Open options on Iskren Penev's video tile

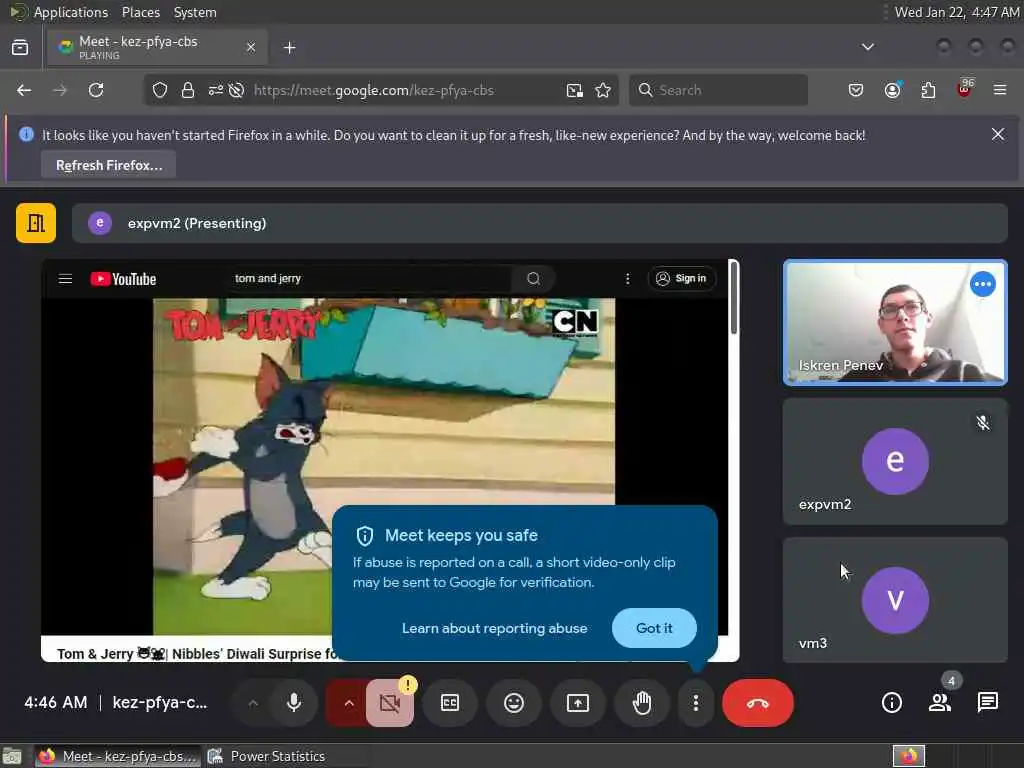982,285
